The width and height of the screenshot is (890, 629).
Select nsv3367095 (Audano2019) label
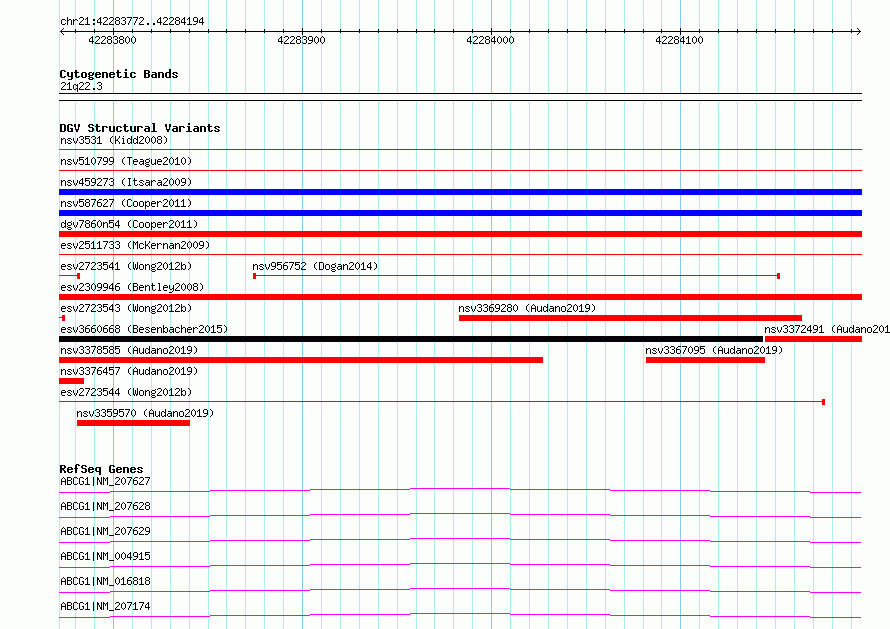pos(714,350)
